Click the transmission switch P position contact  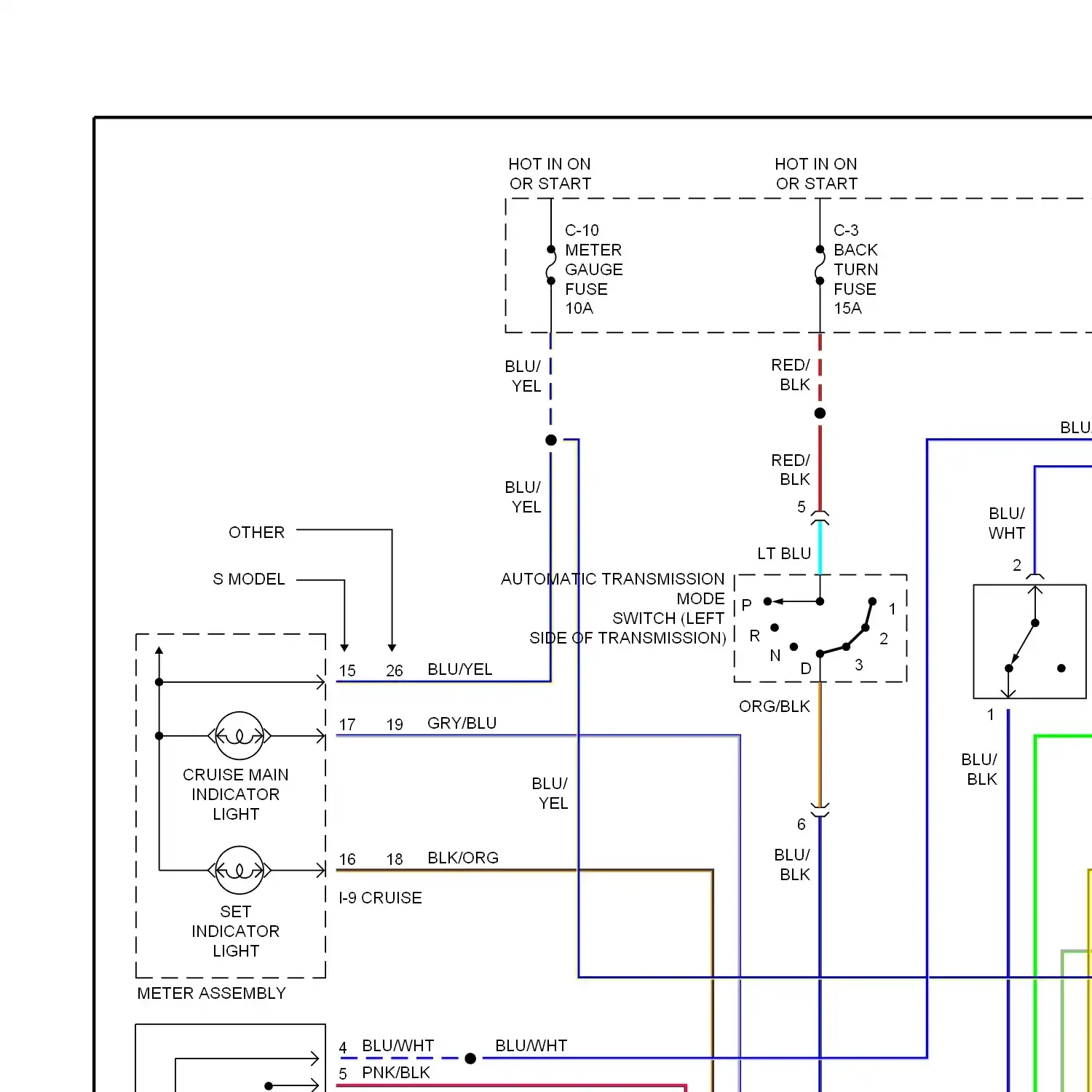[x=767, y=601]
